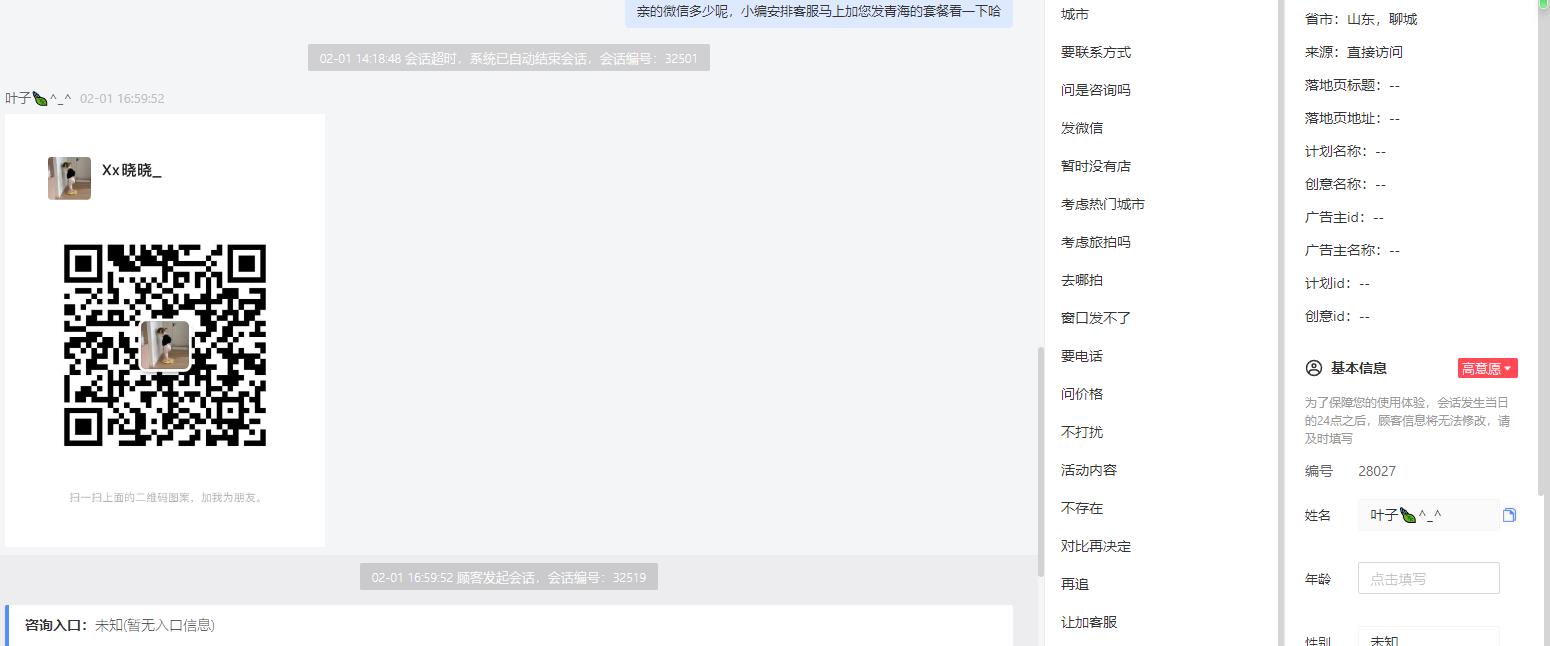The height and width of the screenshot is (646, 1550).
Task: Click the Xx晓晓_ avatar on the QR card
Action: (69, 178)
